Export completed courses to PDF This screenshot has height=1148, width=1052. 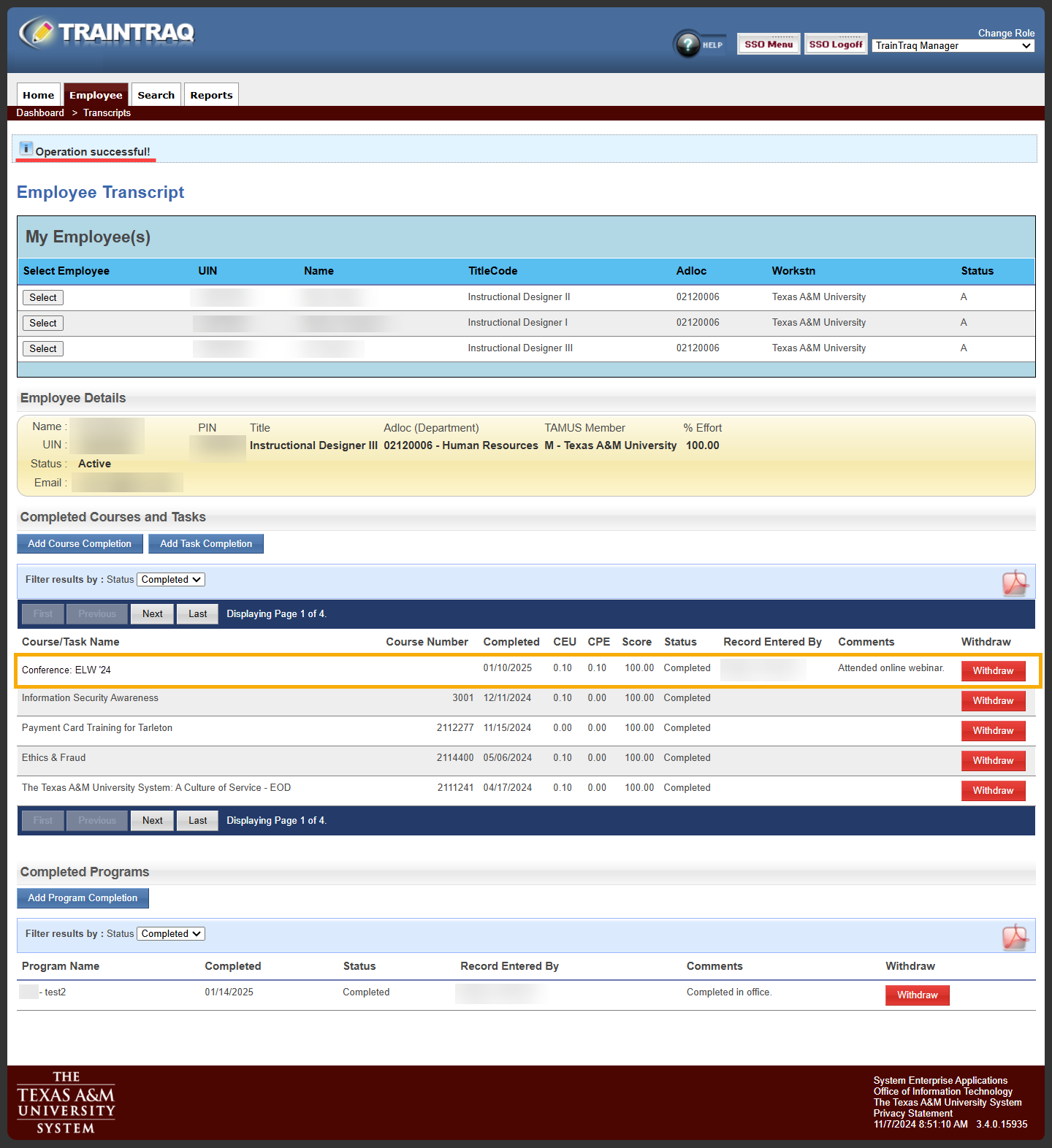coord(1015,583)
